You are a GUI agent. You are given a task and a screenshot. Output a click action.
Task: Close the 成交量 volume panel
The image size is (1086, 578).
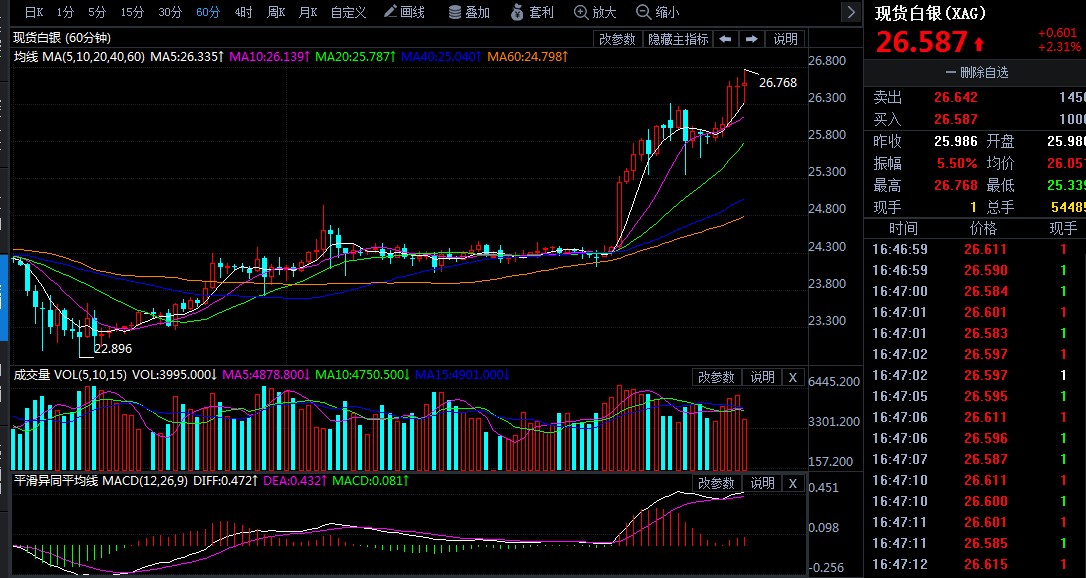point(793,377)
